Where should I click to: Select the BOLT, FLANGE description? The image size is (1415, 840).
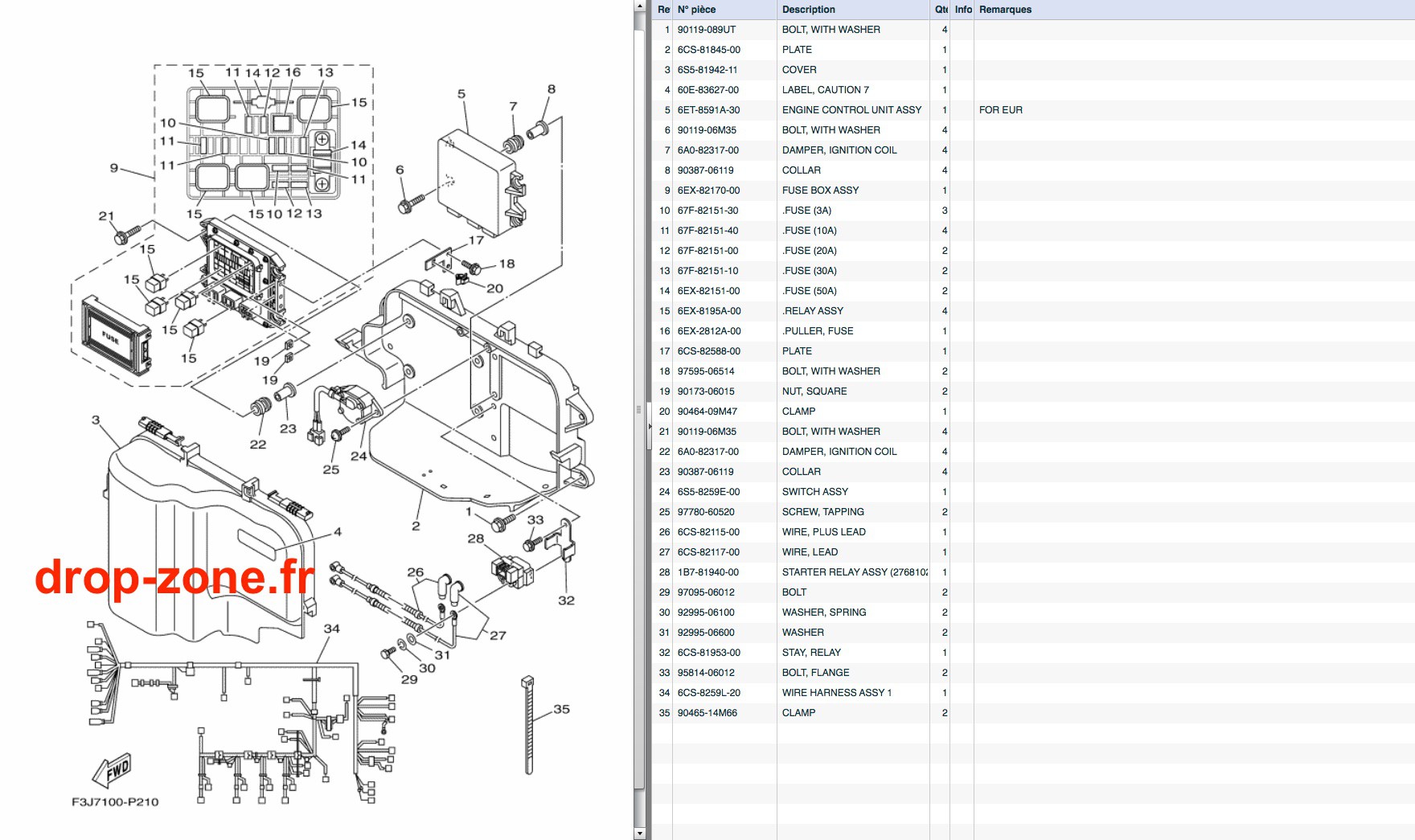point(815,673)
